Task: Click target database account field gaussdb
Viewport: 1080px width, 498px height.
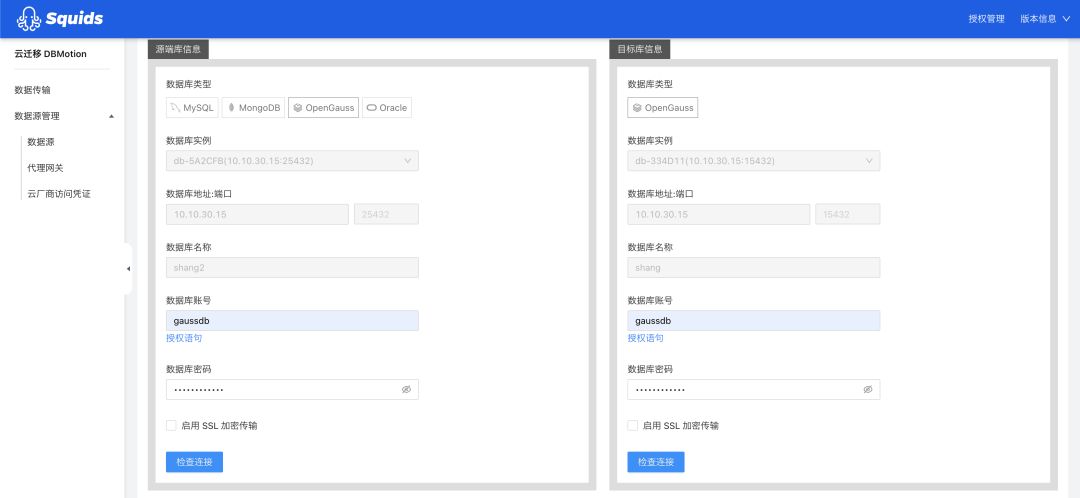Action: coord(754,321)
